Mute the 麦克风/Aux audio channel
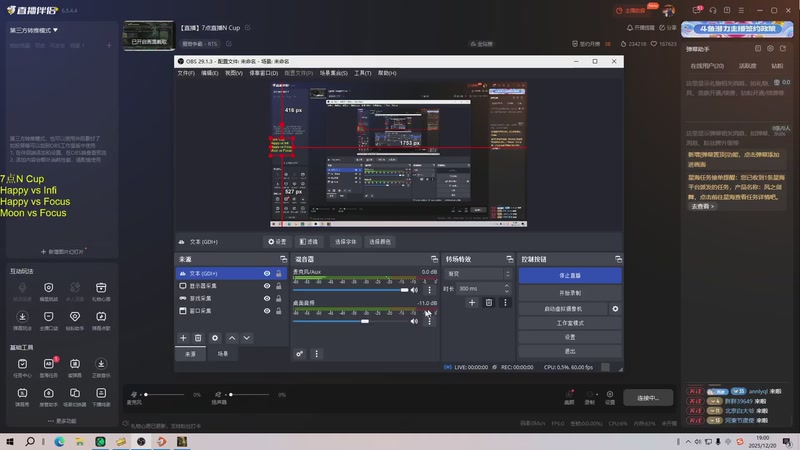The image size is (800, 450). click(x=414, y=290)
